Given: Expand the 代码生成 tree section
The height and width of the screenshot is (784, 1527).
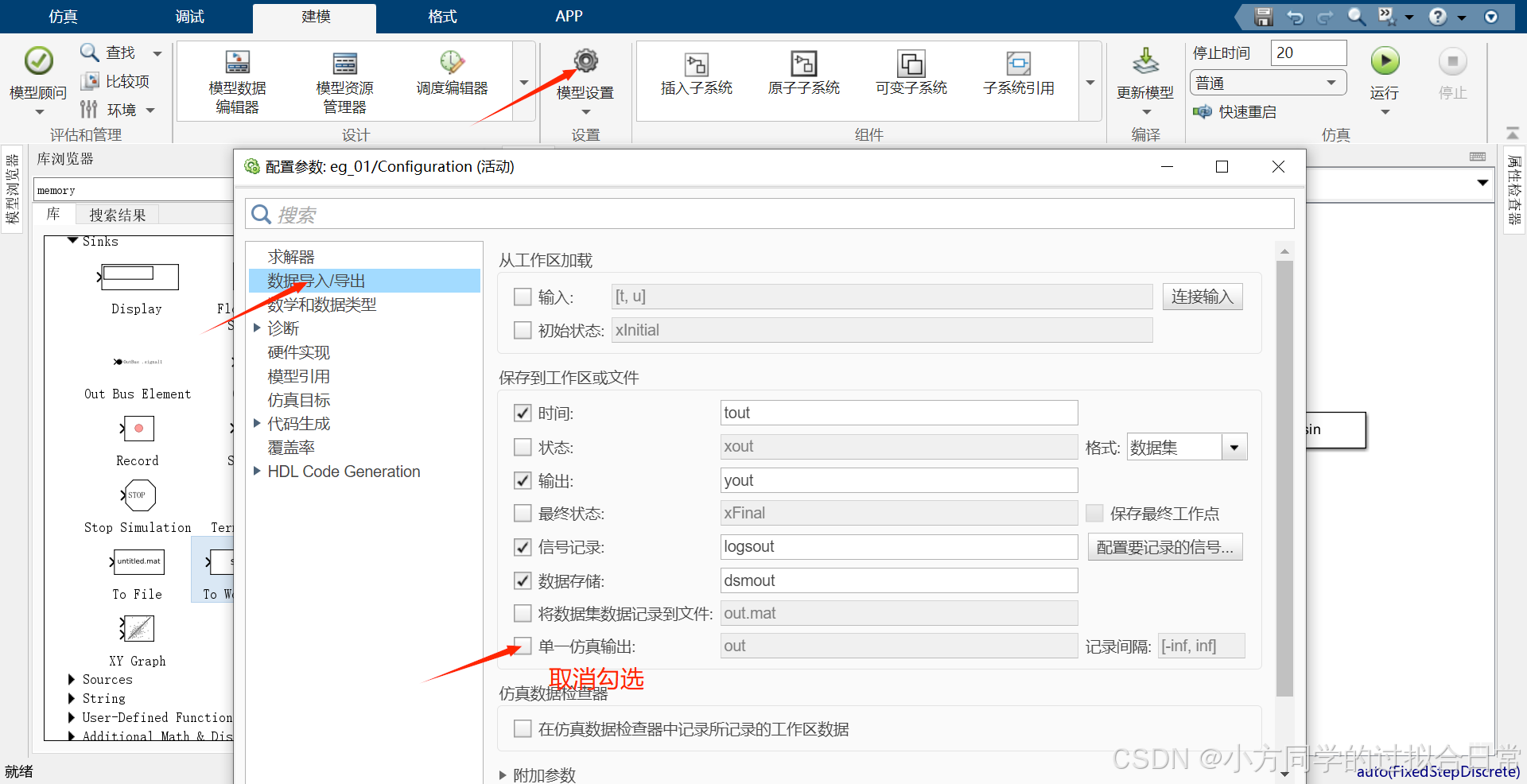Looking at the screenshot, I should (x=257, y=423).
